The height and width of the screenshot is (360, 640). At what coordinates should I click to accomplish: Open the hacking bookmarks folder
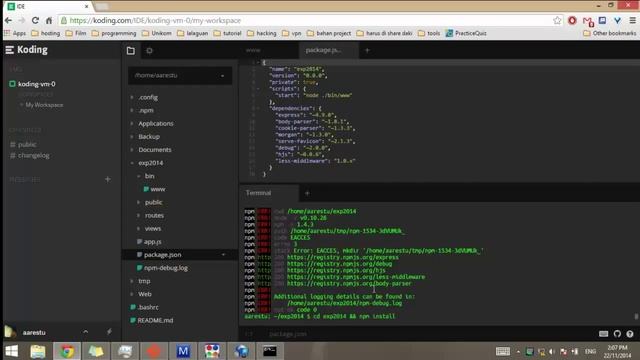click(x=262, y=33)
